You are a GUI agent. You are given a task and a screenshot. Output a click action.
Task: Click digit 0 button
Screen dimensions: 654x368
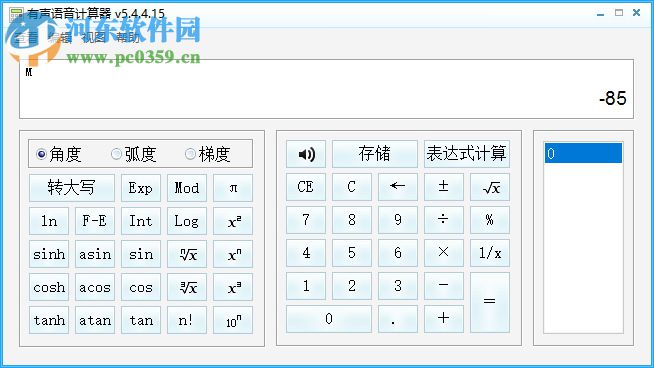coord(329,318)
